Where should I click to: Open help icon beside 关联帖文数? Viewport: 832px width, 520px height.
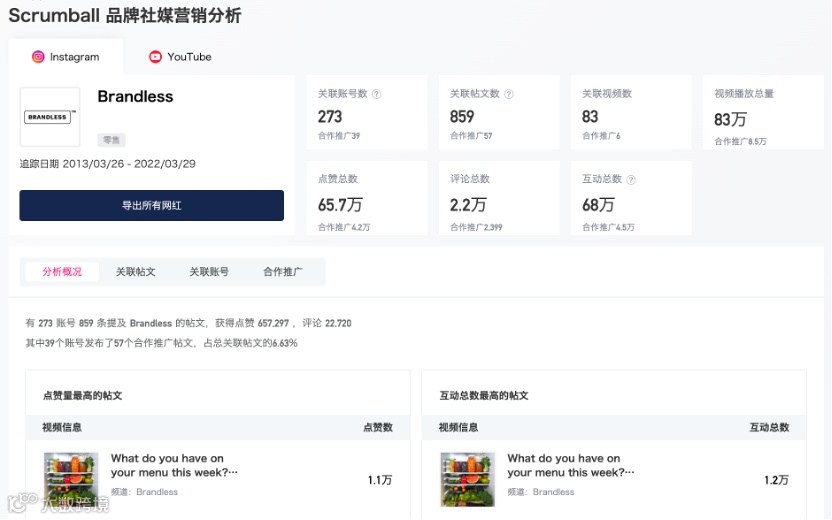click(x=508, y=94)
